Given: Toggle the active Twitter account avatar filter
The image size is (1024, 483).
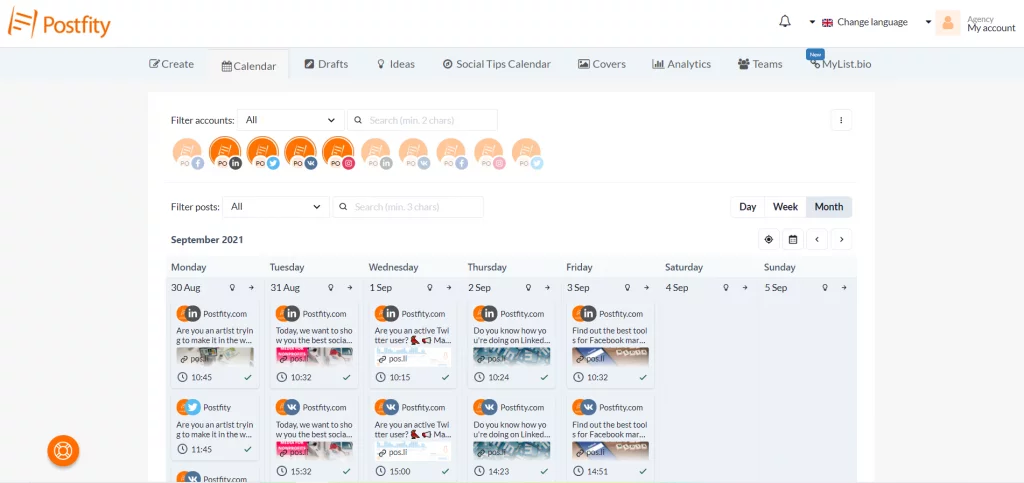Looking at the screenshot, I should [x=263, y=153].
